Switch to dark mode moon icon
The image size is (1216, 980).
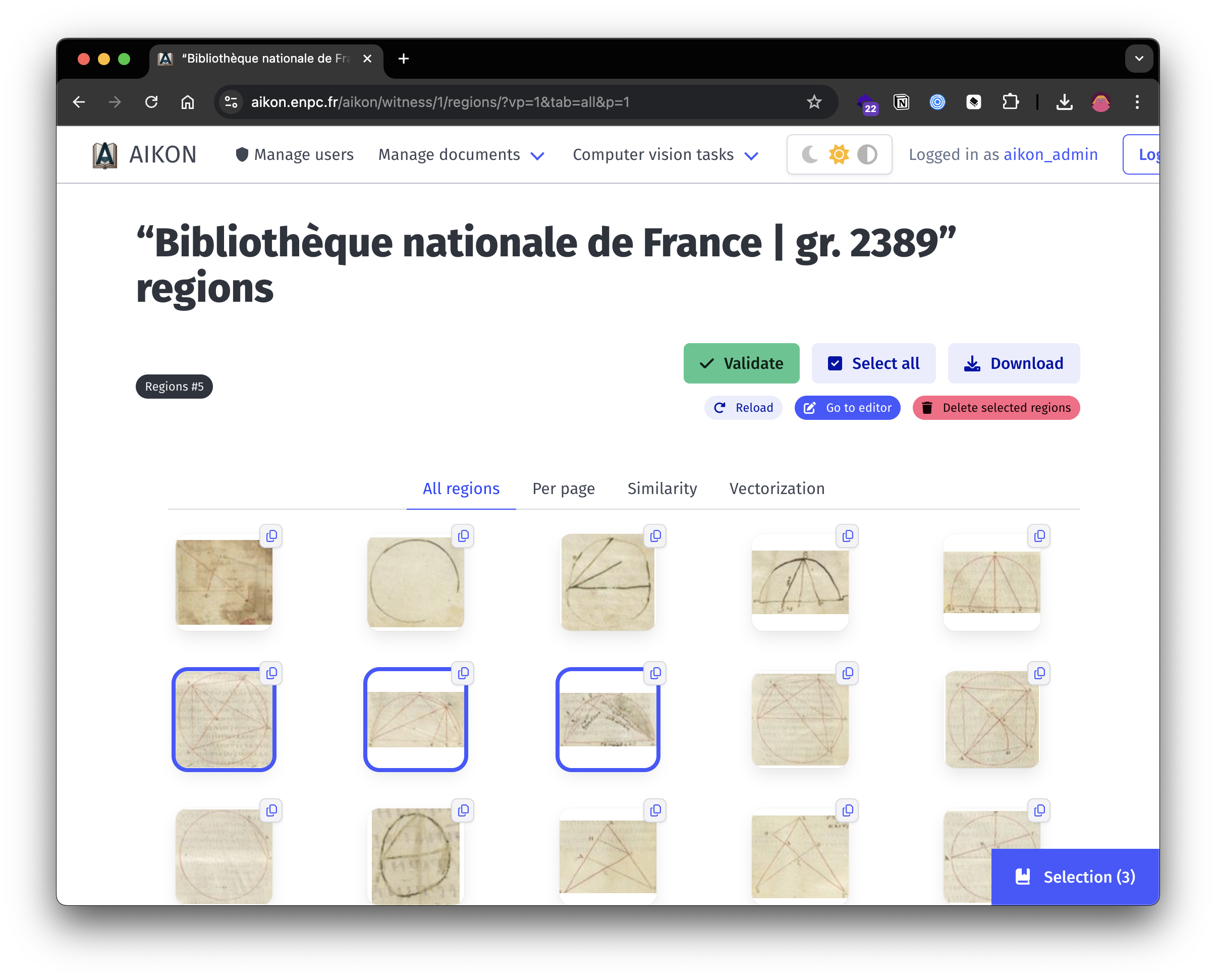pyautogui.click(x=809, y=155)
